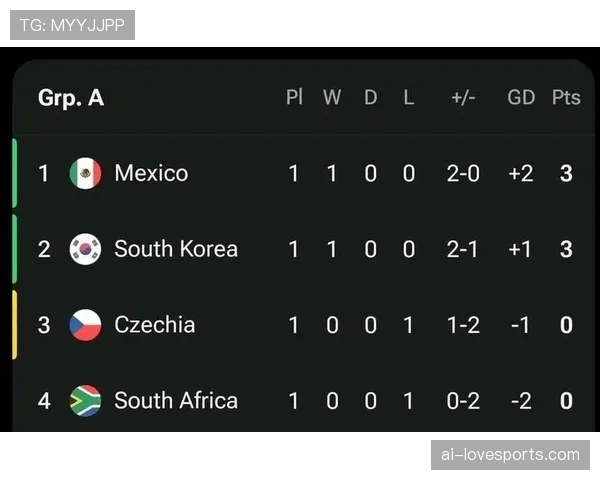
Task: Open the ai-lovesports.com watermark link
Action: (510, 455)
